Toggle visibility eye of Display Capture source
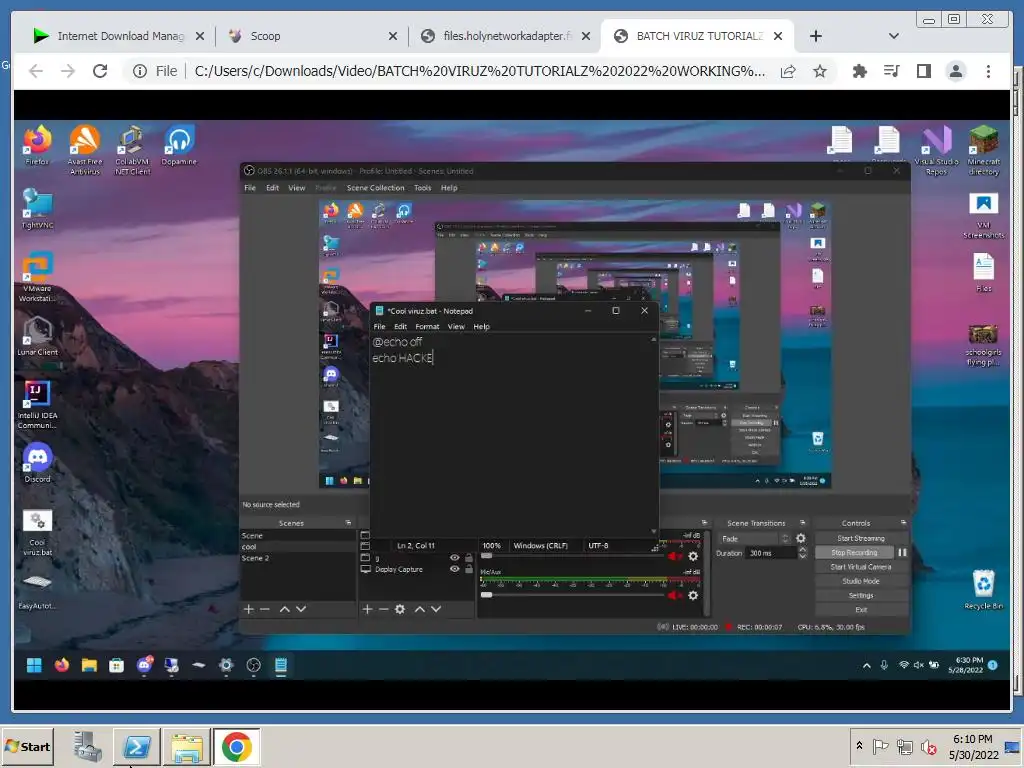Image resolution: width=1024 pixels, height=768 pixels. click(455, 569)
